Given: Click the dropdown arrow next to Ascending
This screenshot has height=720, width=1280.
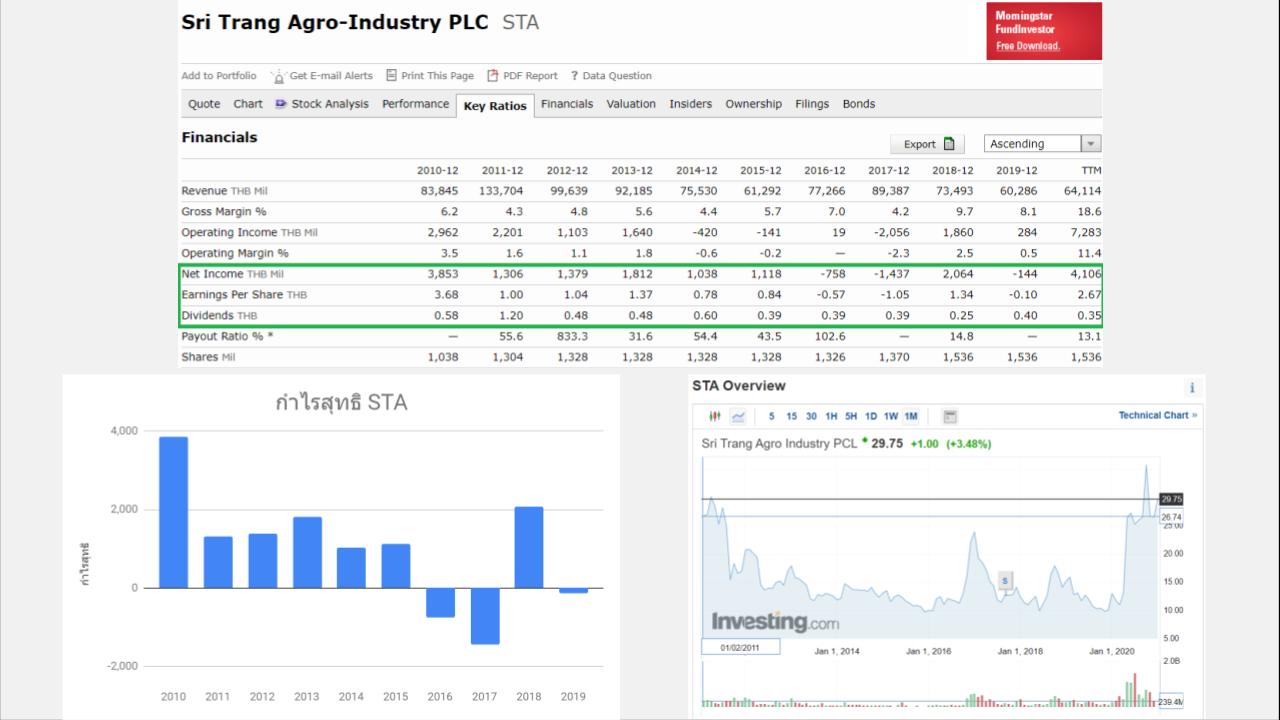Looking at the screenshot, I should (x=1091, y=144).
